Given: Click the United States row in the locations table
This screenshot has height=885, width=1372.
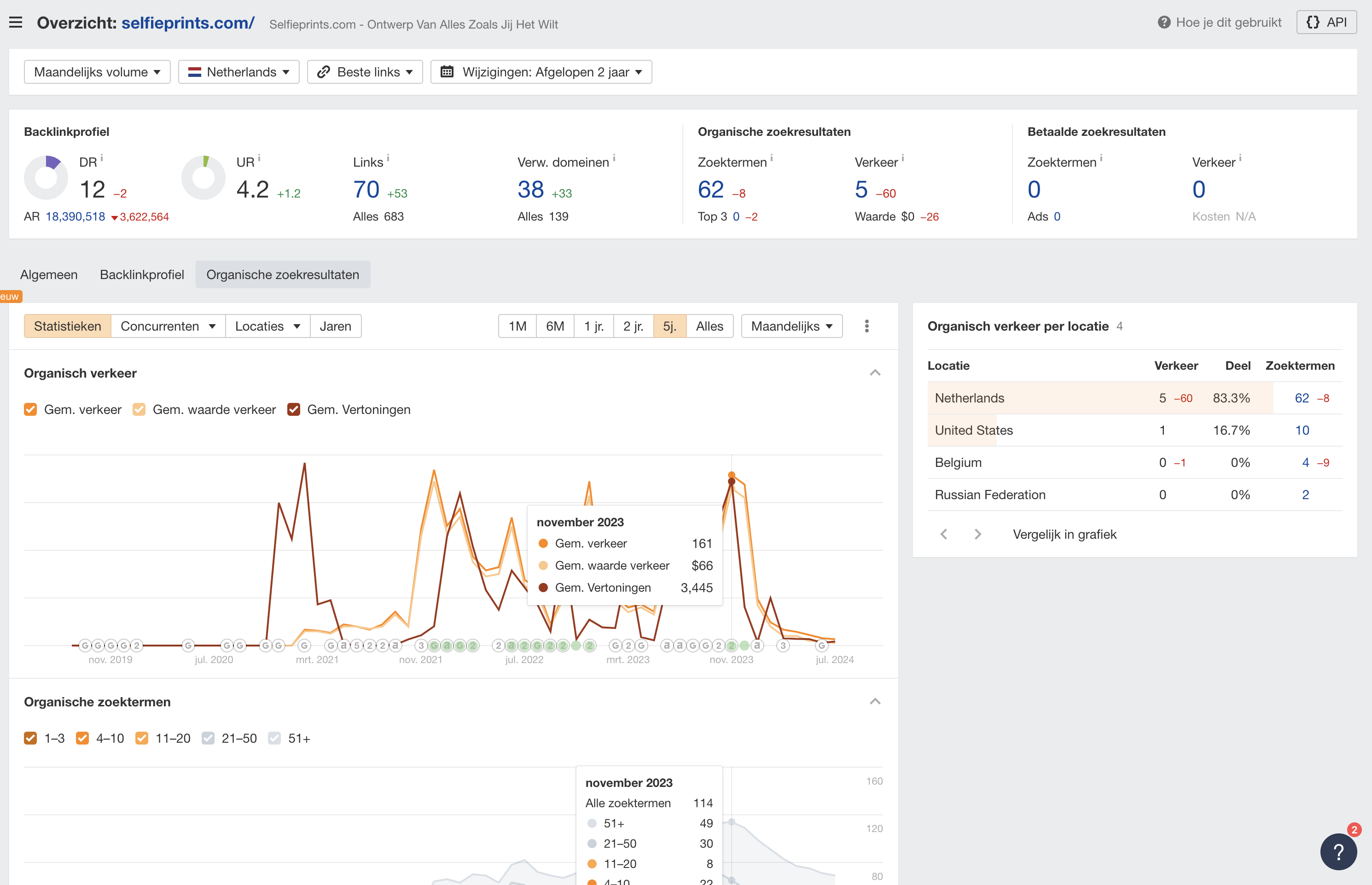Looking at the screenshot, I should point(1135,430).
